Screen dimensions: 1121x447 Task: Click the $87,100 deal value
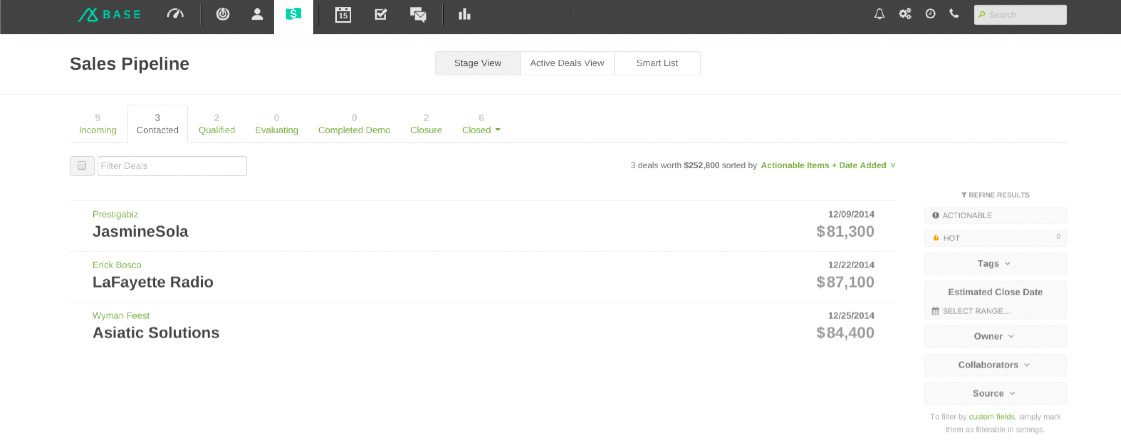point(845,283)
